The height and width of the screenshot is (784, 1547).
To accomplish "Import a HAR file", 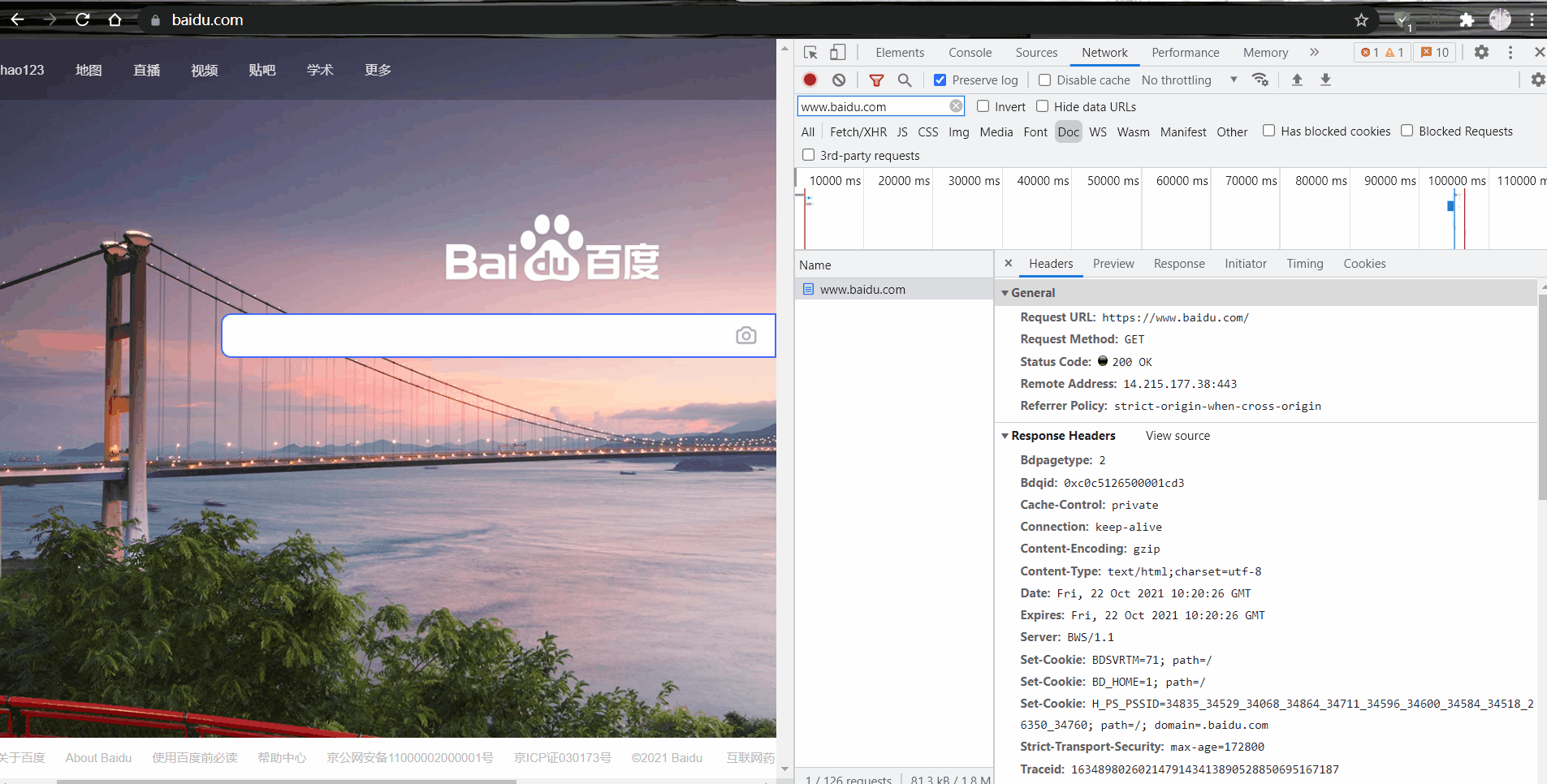I will (x=1297, y=80).
